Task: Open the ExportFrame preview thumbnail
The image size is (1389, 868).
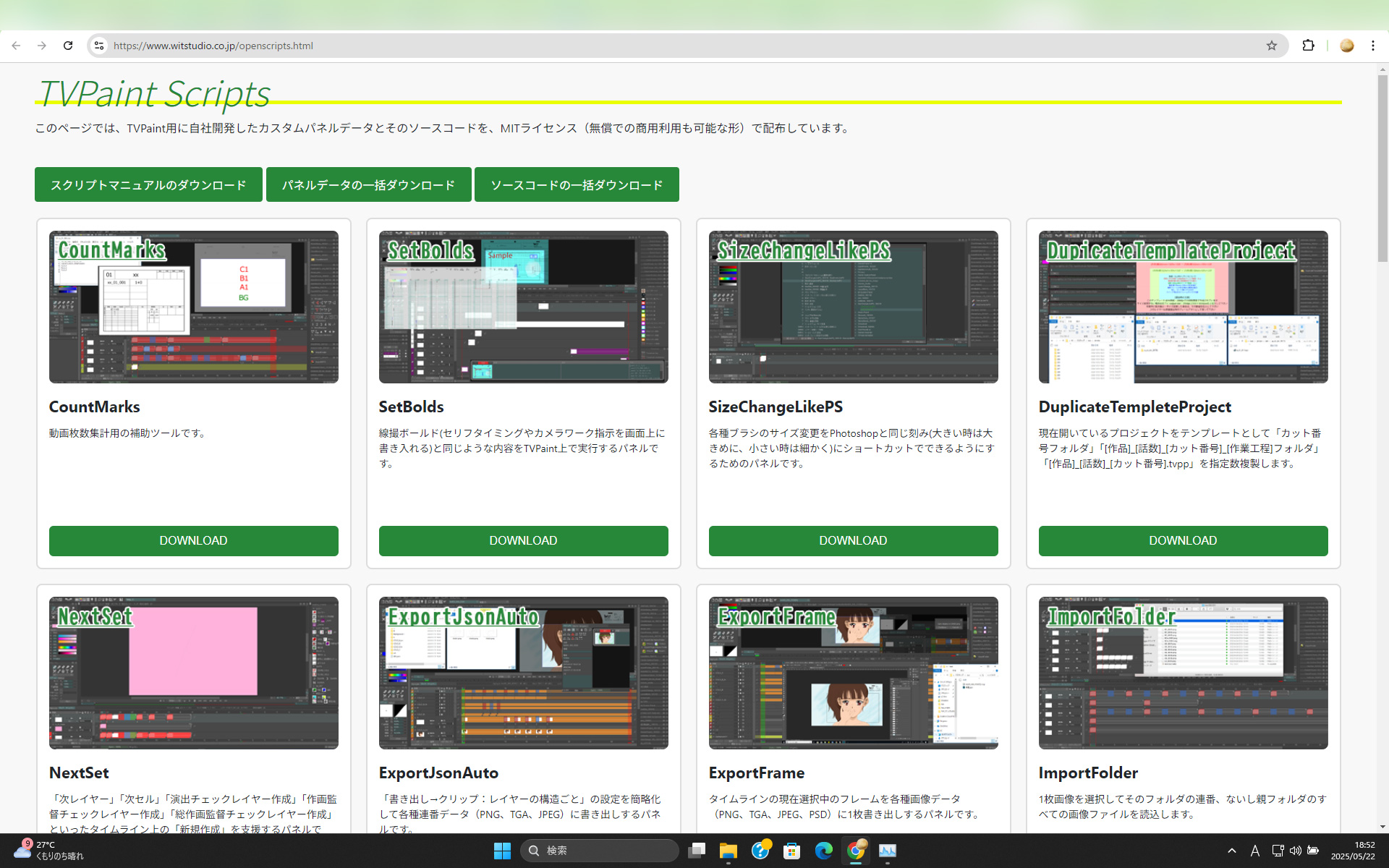Action: click(x=854, y=673)
